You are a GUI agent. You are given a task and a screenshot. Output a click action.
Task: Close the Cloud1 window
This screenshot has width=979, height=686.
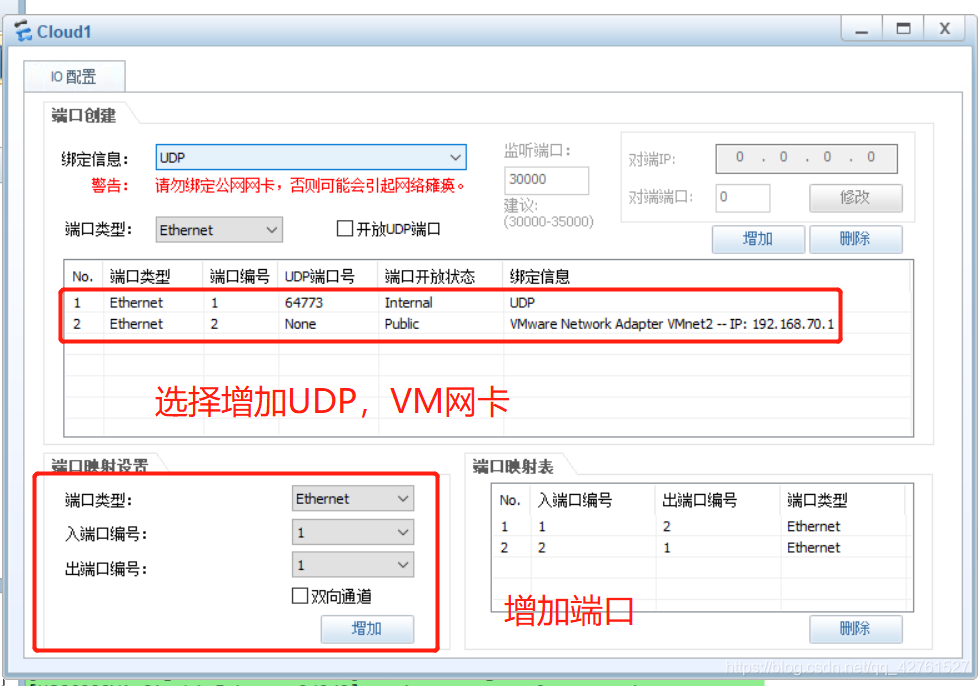click(x=945, y=29)
